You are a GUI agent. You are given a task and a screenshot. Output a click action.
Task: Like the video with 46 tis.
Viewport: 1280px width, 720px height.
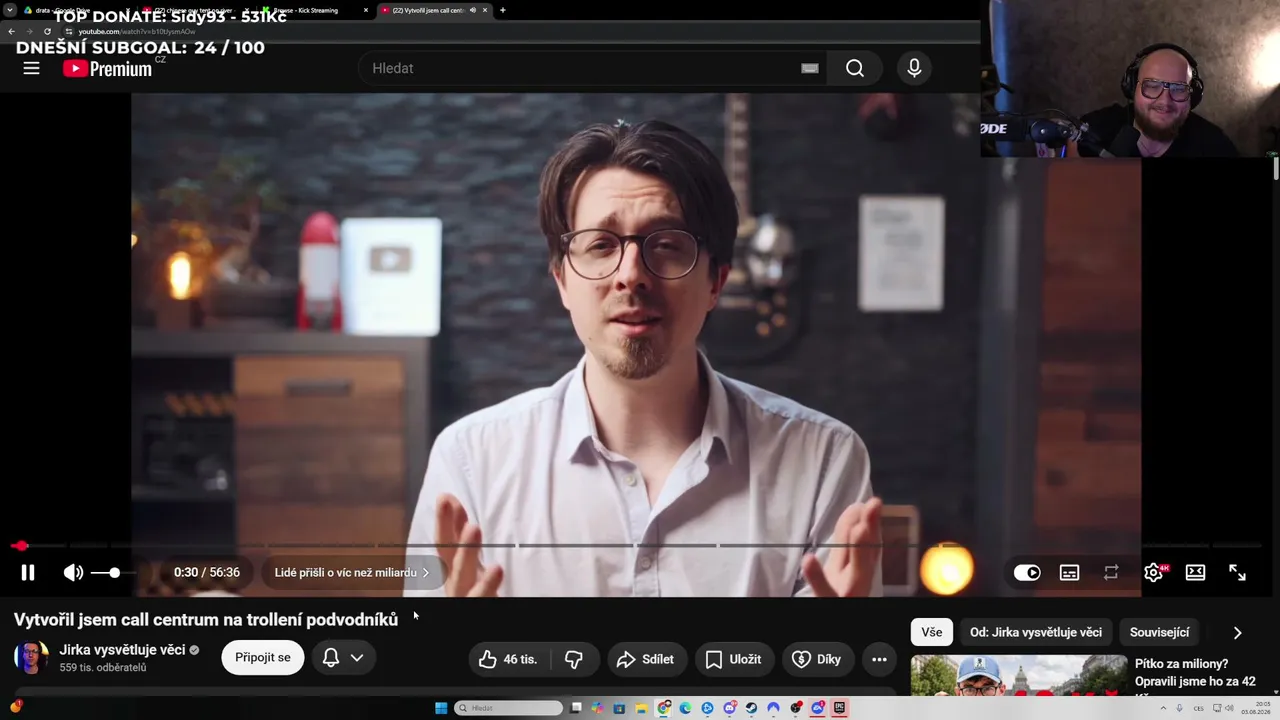pyautogui.click(x=510, y=659)
